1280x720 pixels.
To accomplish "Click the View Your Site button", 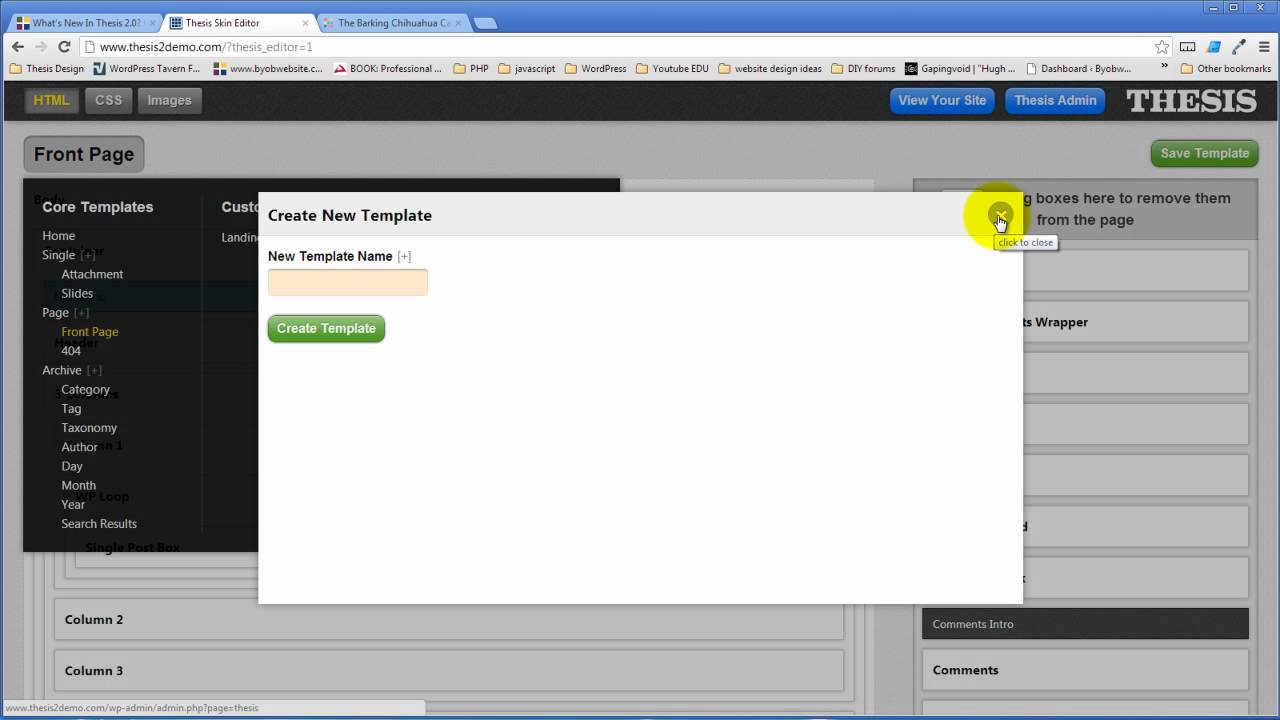I will 942,100.
